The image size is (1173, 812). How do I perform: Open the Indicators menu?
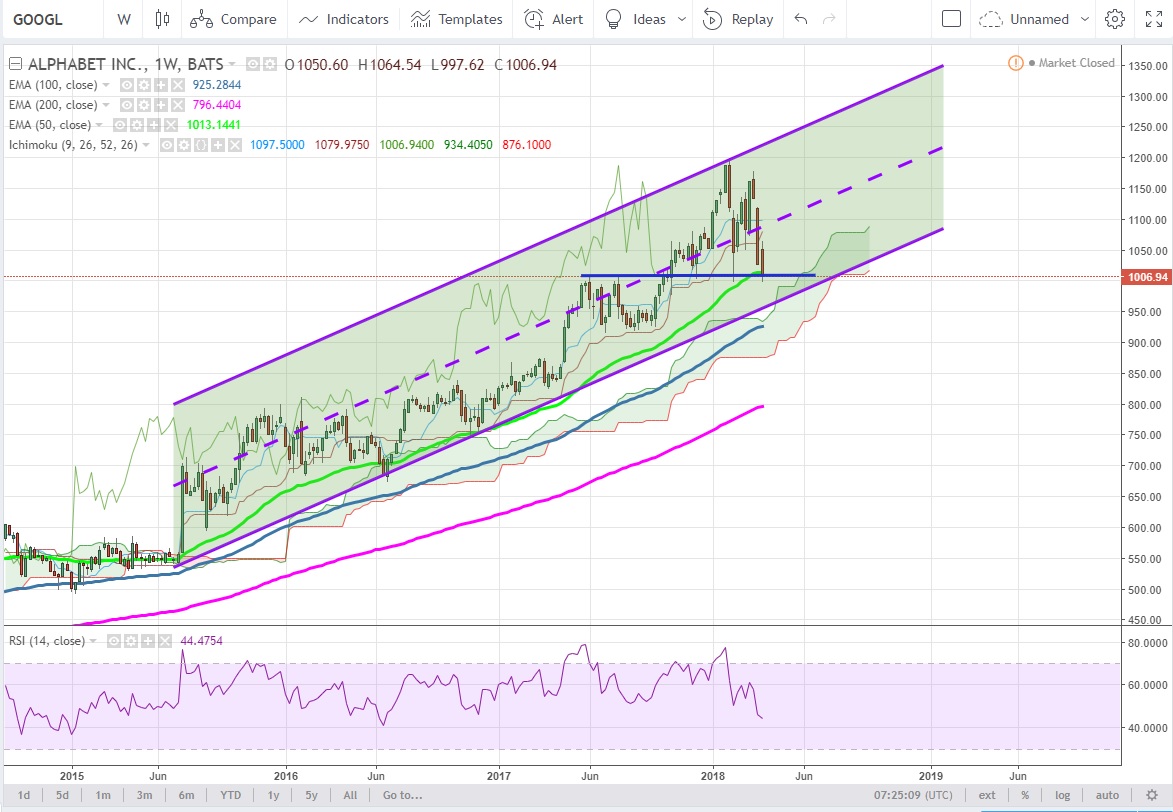[344, 19]
